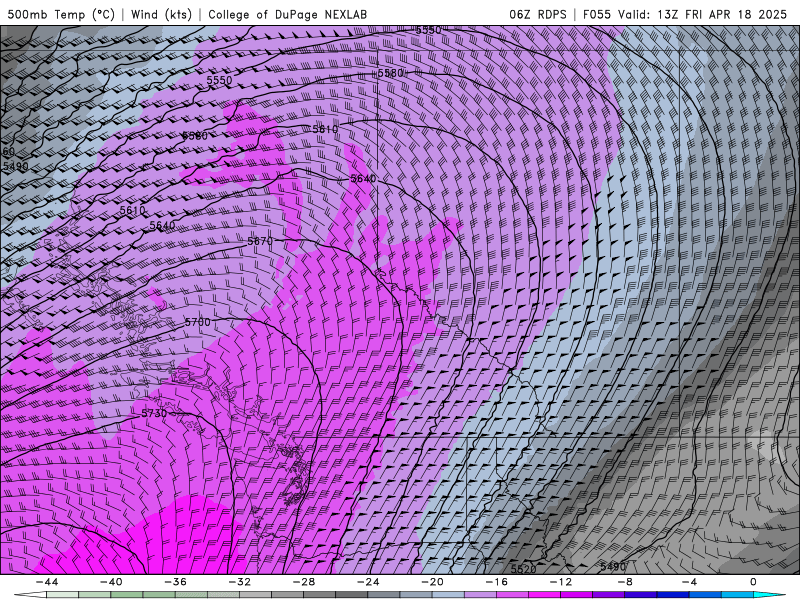This screenshot has height=600, width=800.
Task: Click the -12 value on the color scale
Action: pyautogui.click(x=561, y=582)
